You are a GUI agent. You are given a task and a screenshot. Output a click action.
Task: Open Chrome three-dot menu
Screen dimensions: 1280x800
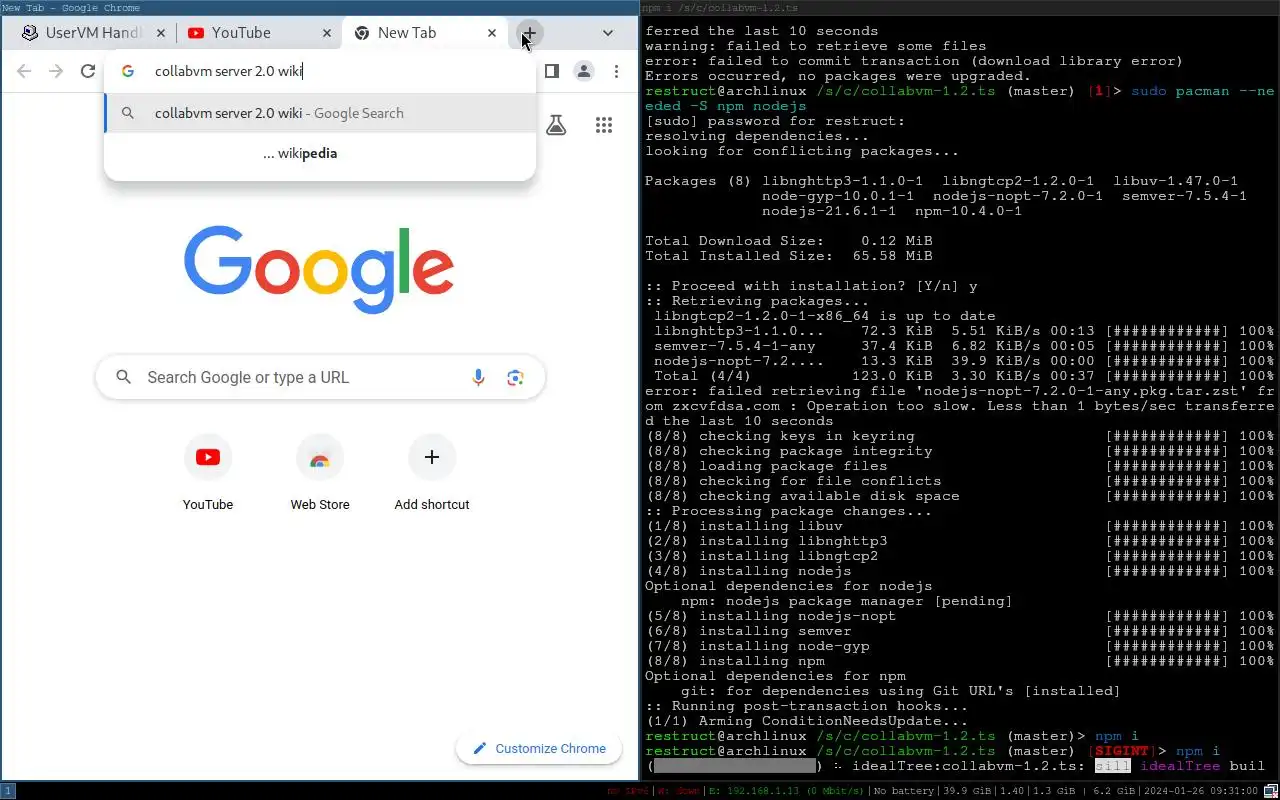617,71
